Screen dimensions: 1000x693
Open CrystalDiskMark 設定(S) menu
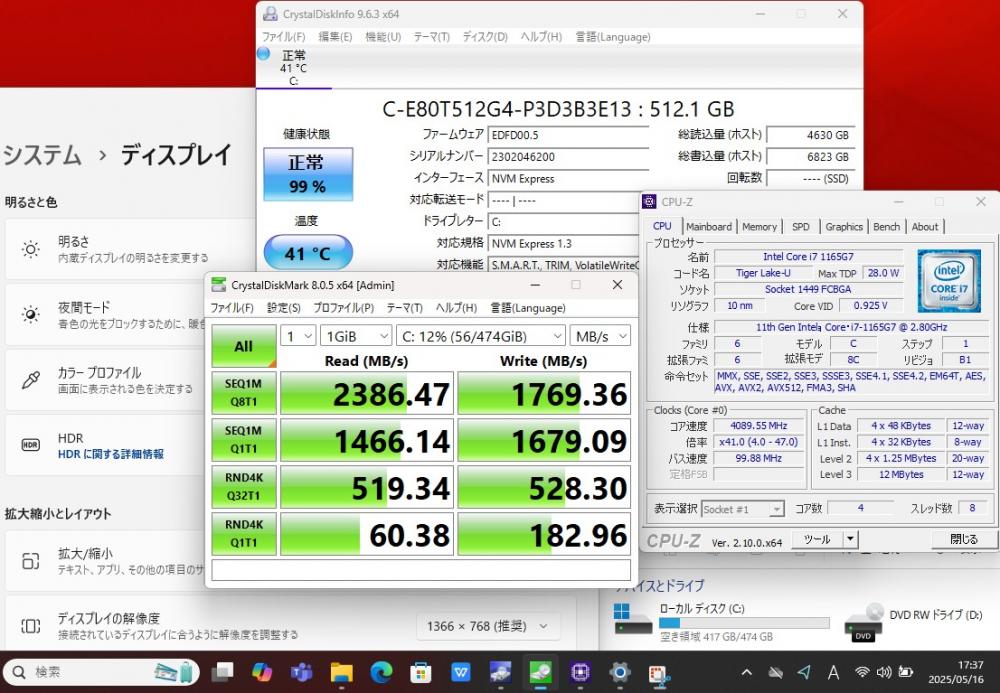click(x=283, y=308)
